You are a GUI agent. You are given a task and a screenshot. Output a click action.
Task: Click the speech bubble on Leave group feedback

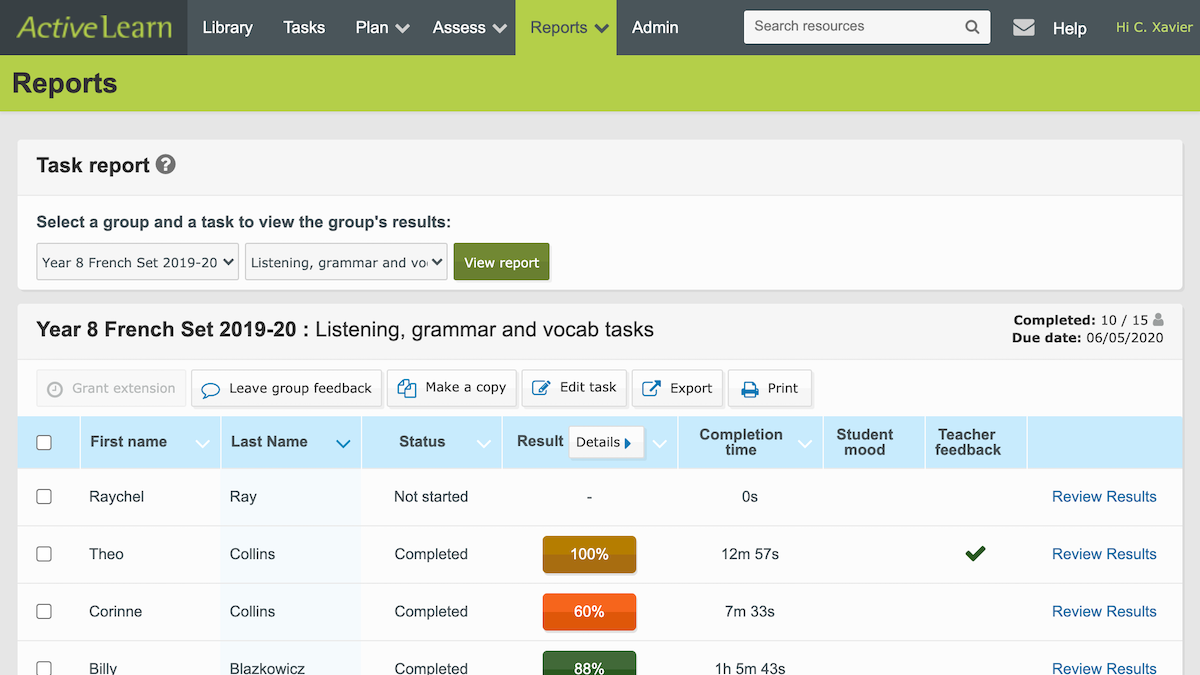211,388
